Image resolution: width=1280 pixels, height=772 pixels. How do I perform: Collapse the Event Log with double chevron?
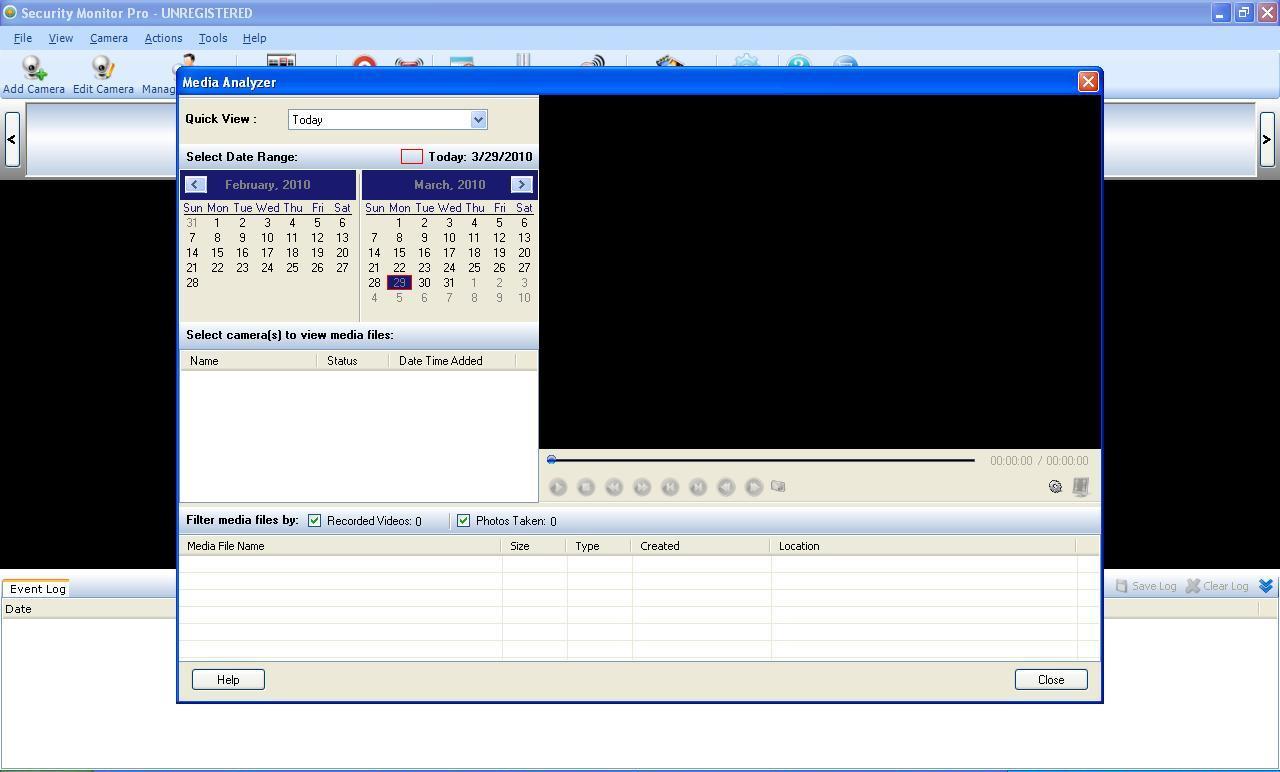(1266, 586)
